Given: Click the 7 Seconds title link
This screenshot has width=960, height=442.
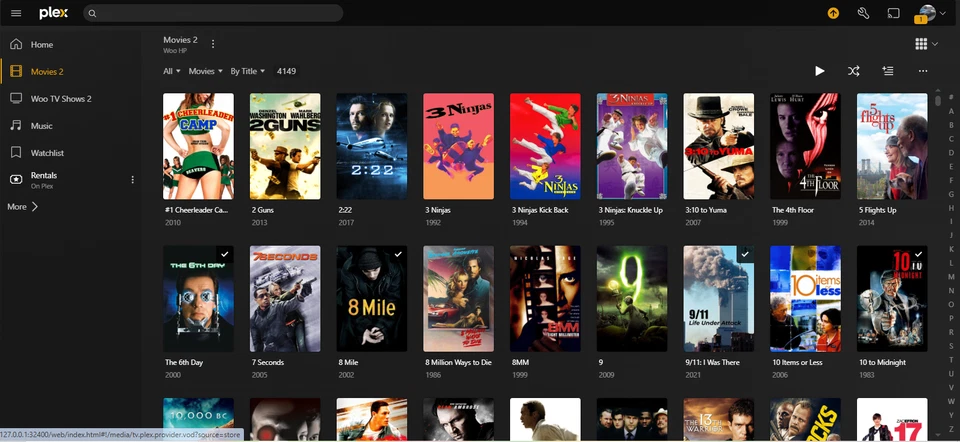Looking at the screenshot, I should click(x=268, y=362).
